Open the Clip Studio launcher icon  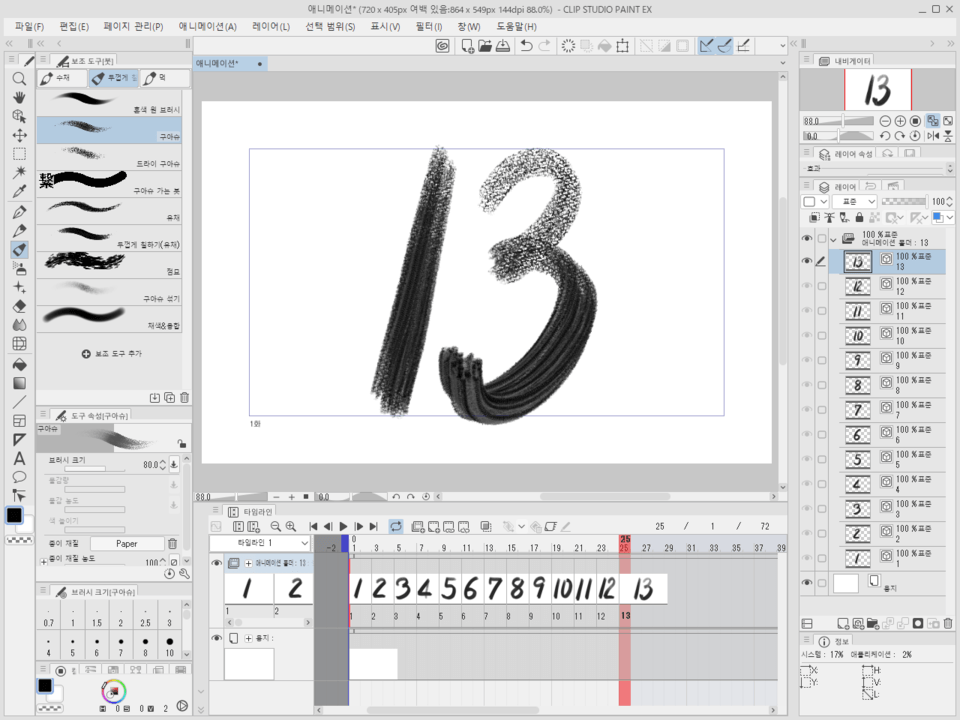(x=442, y=46)
